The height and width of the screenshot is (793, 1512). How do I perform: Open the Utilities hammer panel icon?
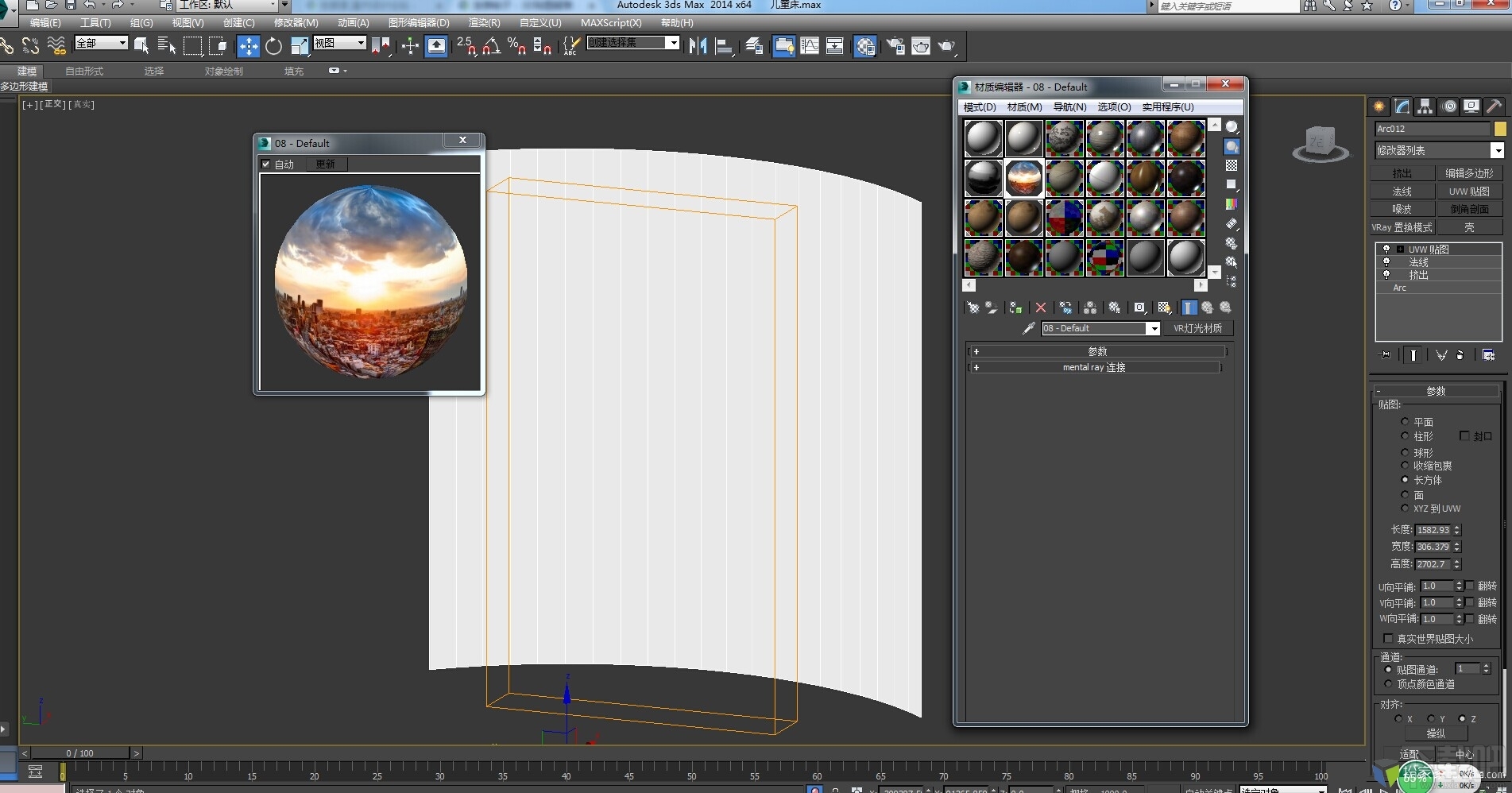[x=1494, y=106]
